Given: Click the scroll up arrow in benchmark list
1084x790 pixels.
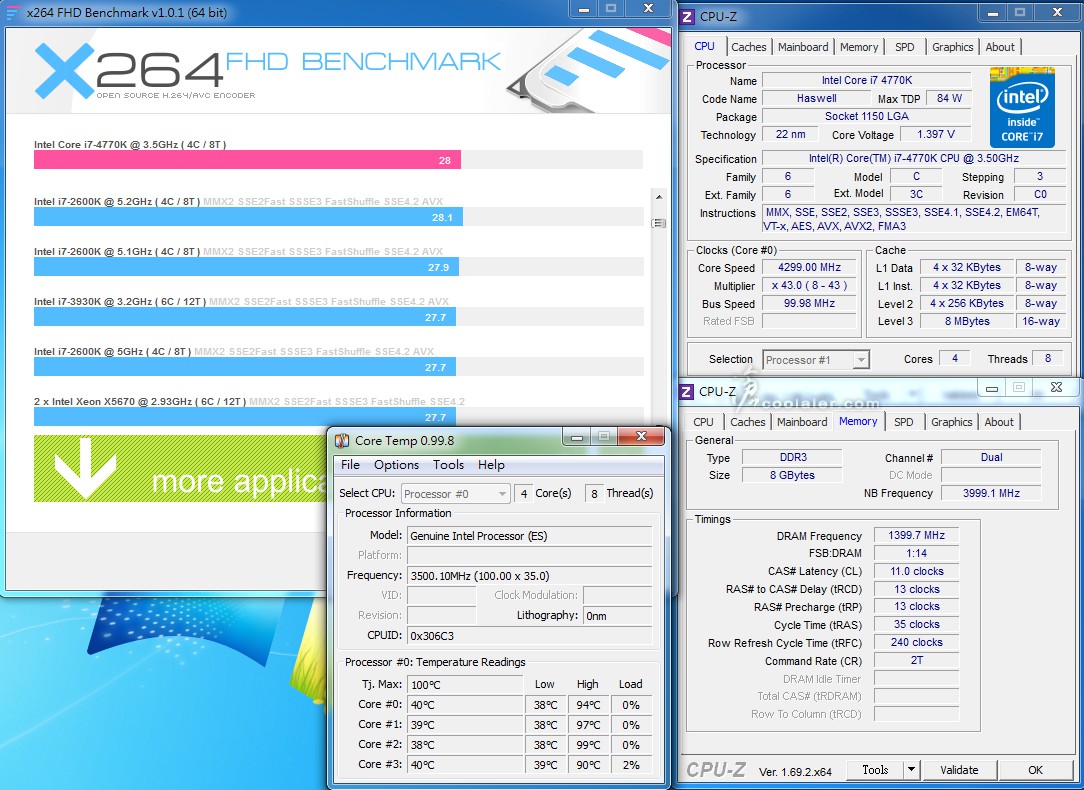Looking at the screenshot, I should 659,197.
